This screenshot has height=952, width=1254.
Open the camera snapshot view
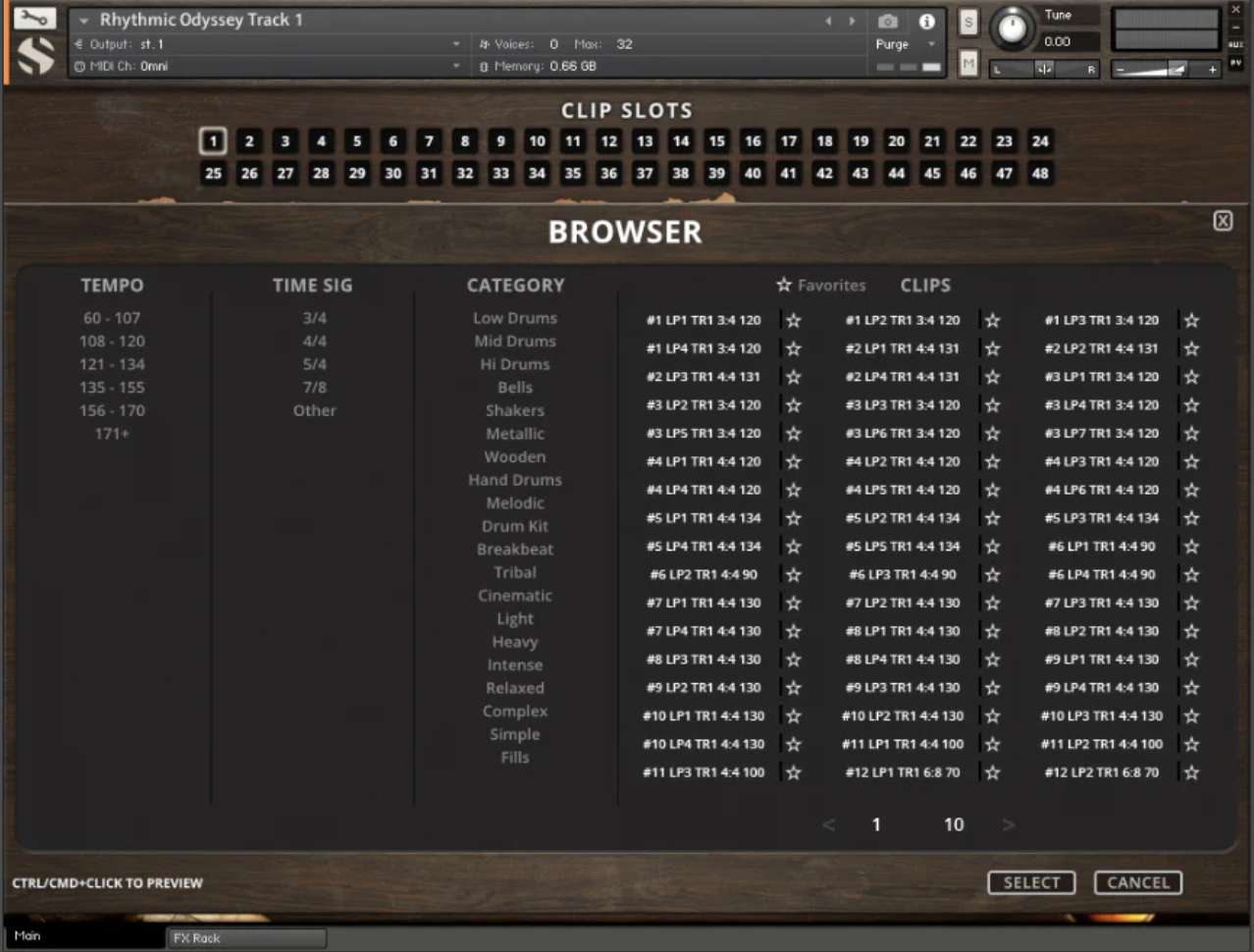click(x=887, y=21)
